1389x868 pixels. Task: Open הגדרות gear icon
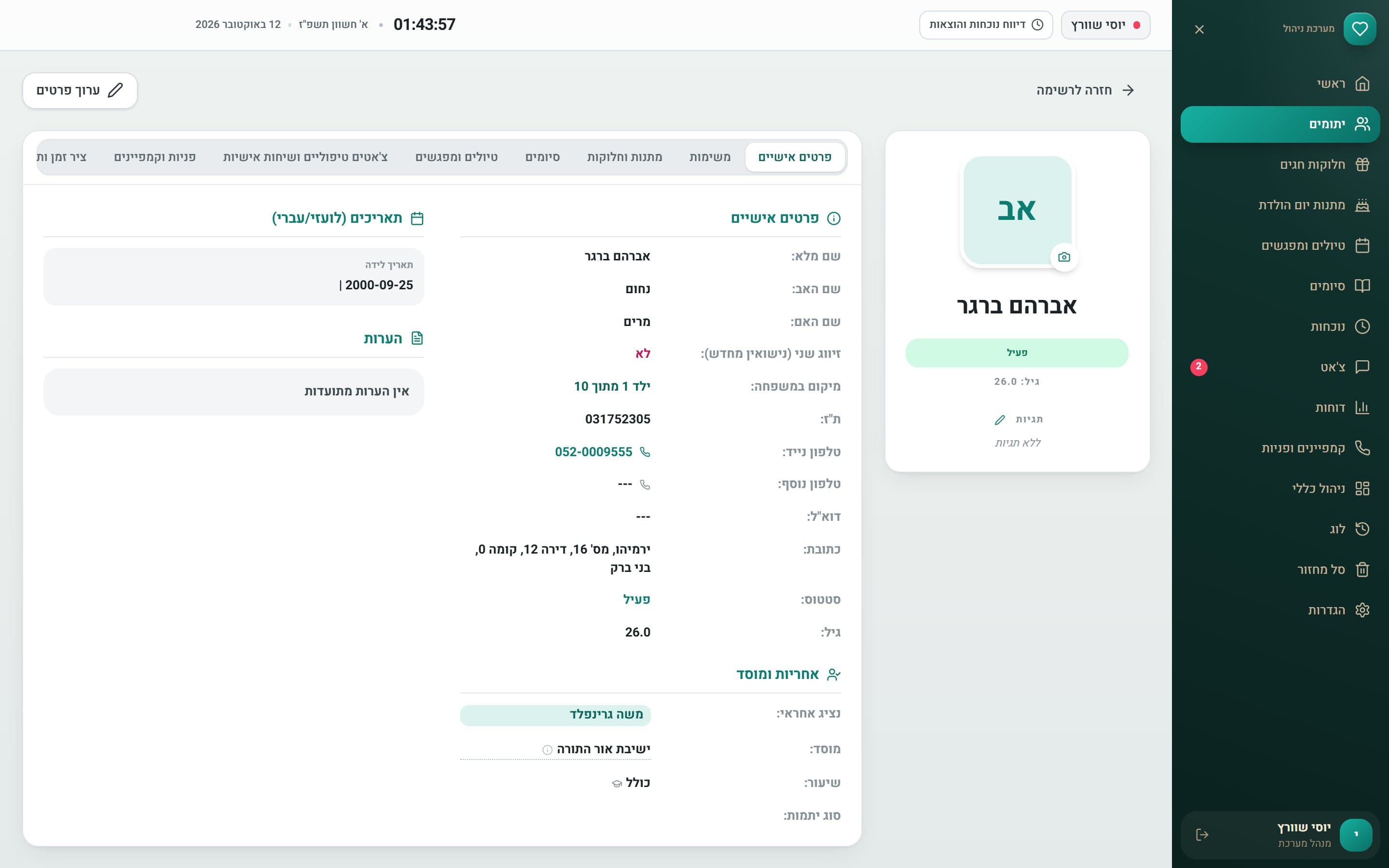[x=1362, y=610]
